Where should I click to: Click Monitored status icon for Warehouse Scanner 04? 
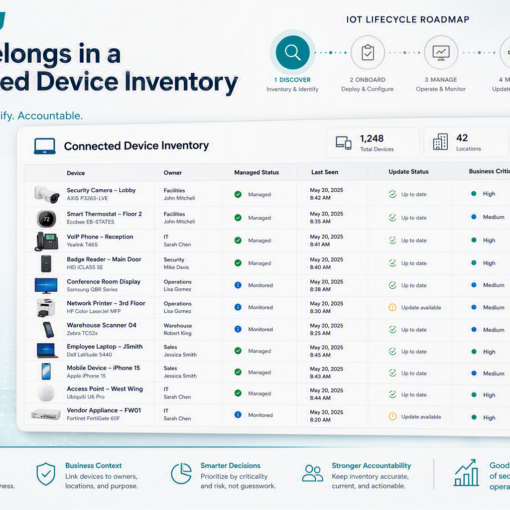(238, 329)
